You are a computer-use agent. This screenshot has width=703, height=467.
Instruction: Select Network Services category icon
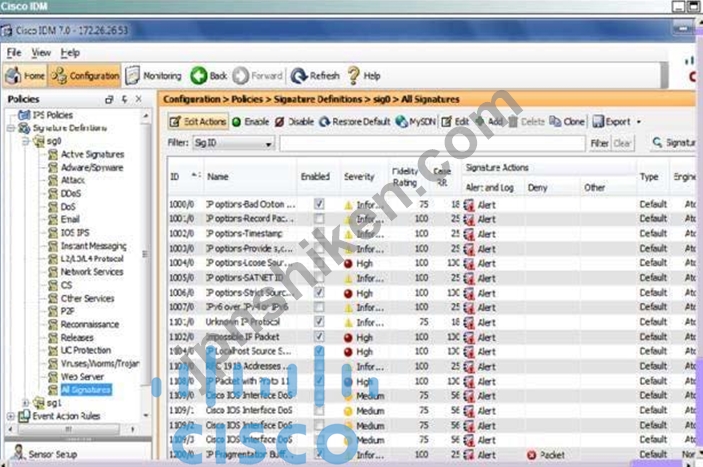pos(53,272)
